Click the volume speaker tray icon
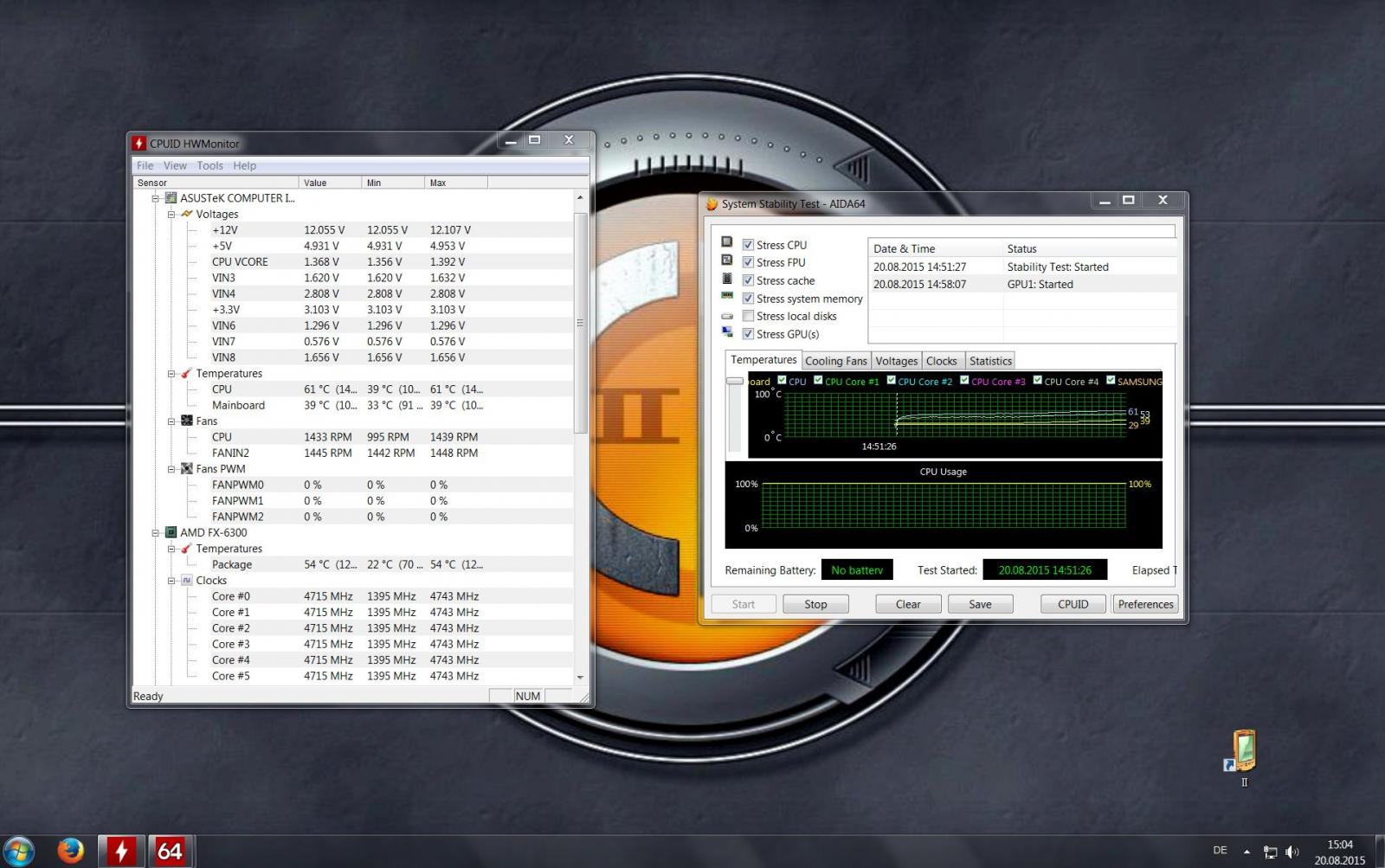Screen dimensions: 1385x868 1292,852
